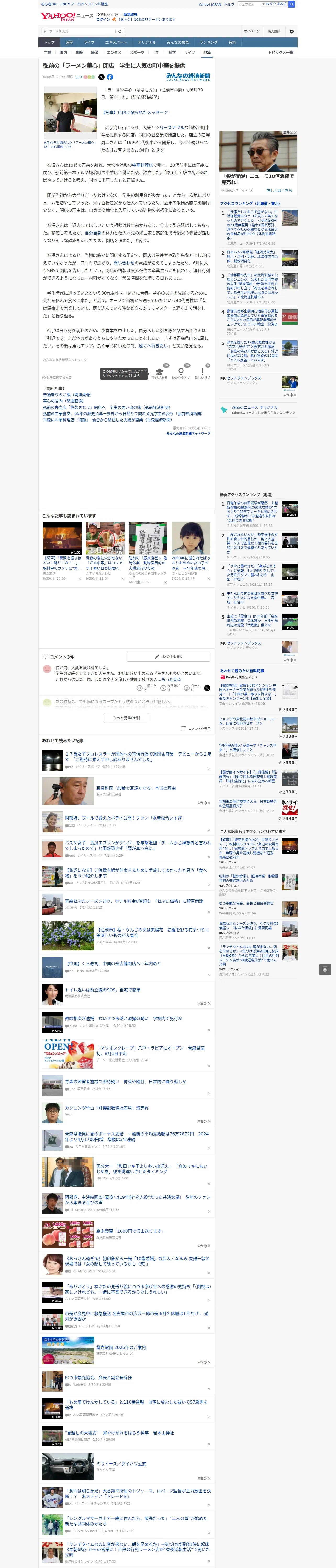Open the エキスパート navigation tab
Image resolution: width=336 pixels, height=1568 pixels.
coord(116,43)
